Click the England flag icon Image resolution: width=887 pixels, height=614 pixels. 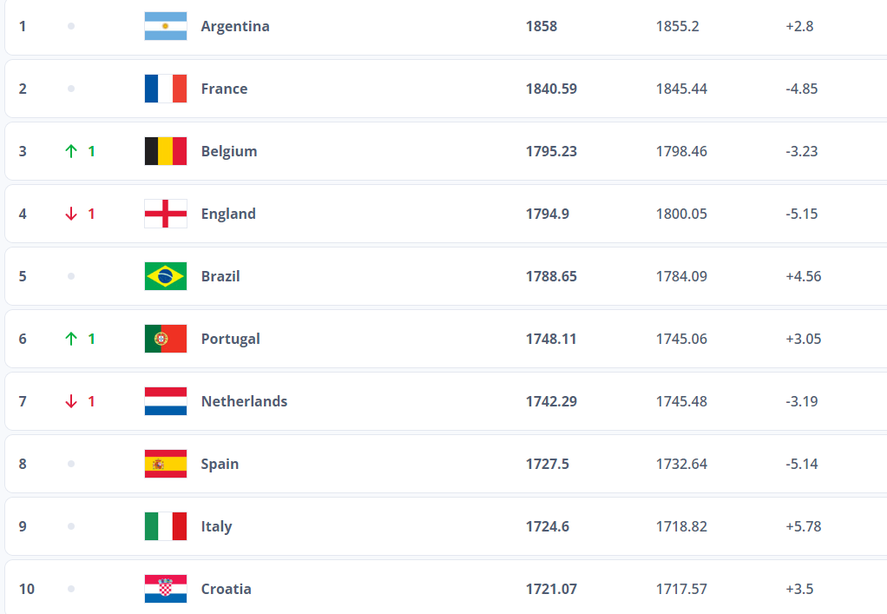(x=165, y=213)
